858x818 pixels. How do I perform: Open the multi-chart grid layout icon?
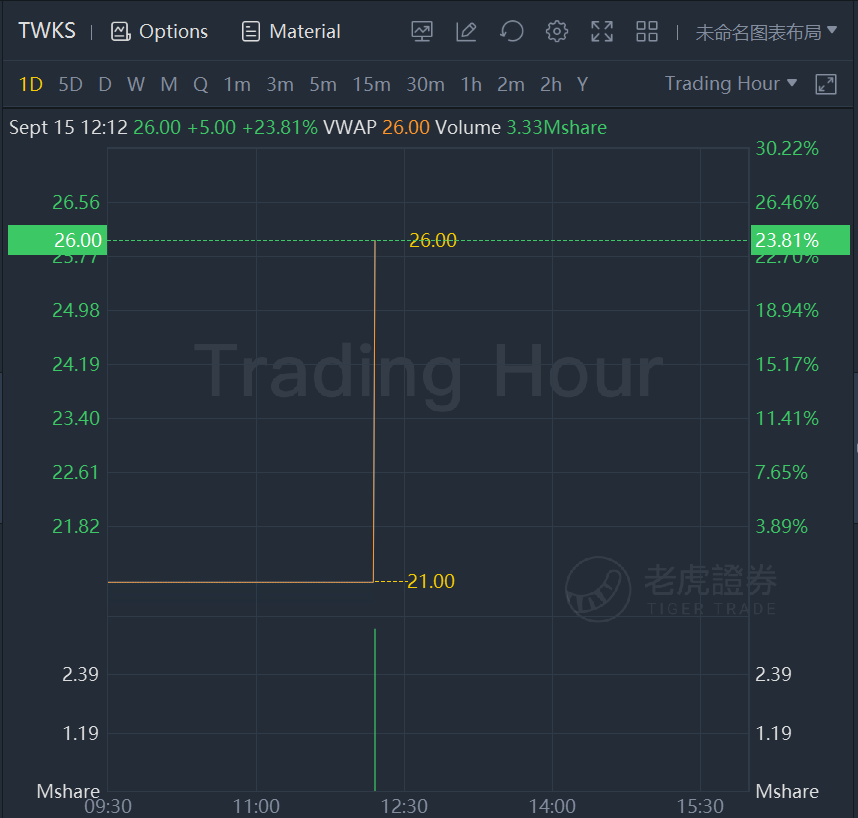[647, 31]
